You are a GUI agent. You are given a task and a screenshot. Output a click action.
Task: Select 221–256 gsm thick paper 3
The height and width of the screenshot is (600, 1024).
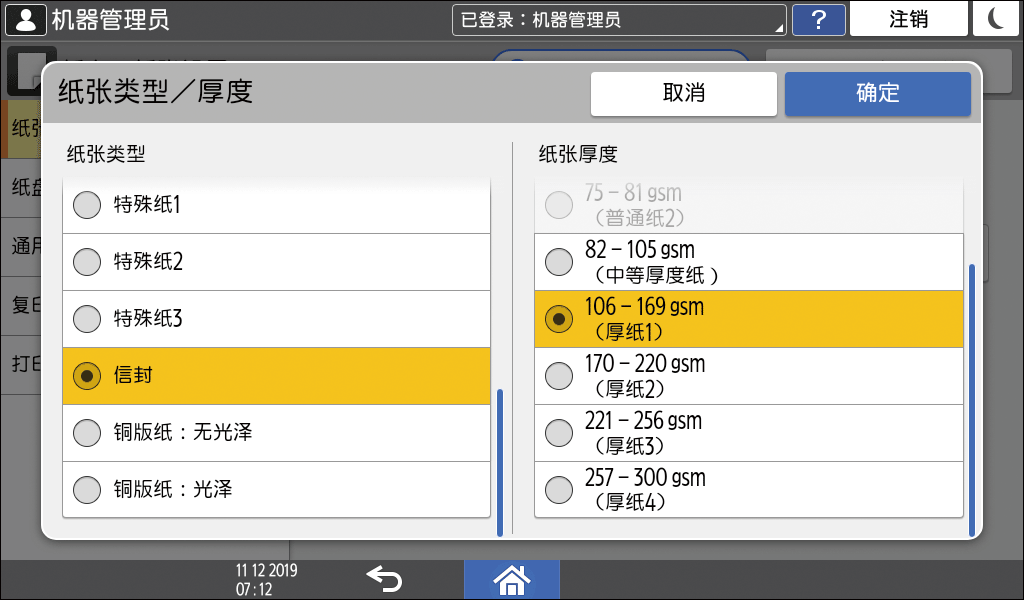click(748, 433)
